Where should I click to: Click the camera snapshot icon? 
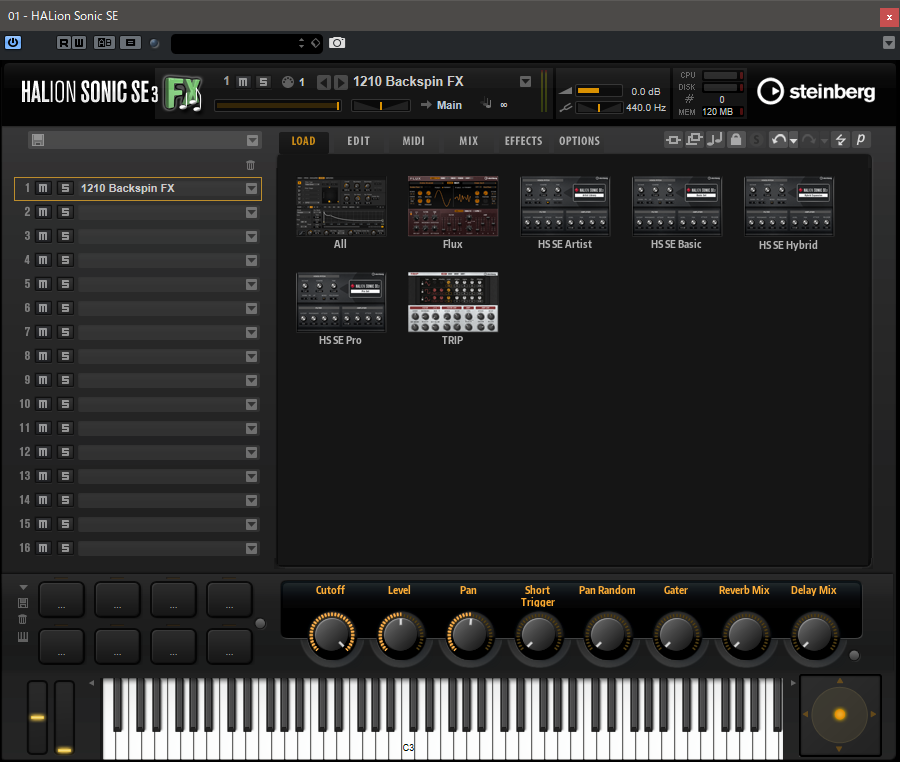click(x=337, y=43)
